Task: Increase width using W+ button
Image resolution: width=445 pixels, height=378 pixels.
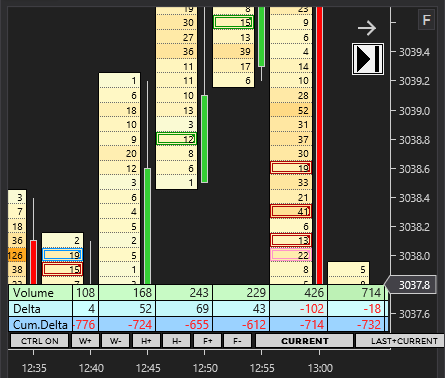Action: tap(85, 341)
